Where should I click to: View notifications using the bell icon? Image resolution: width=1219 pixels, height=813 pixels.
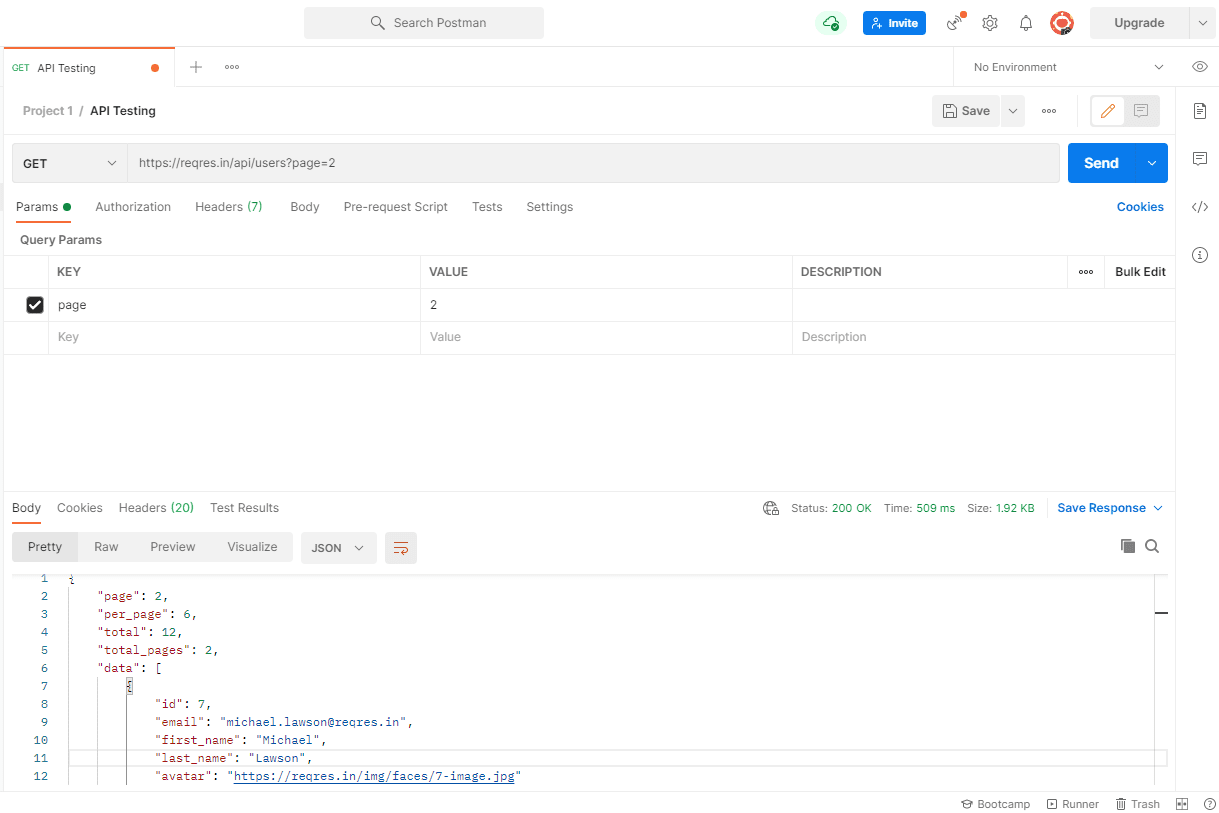tap(1025, 22)
